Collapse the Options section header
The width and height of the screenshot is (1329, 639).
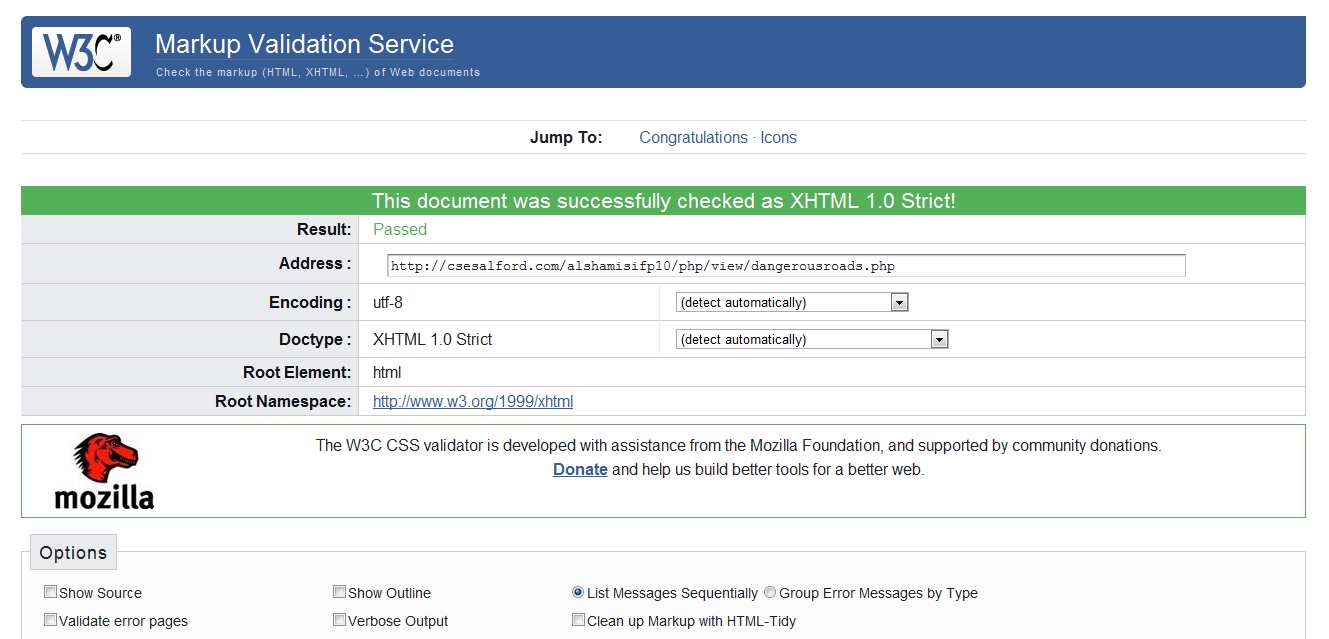pyautogui.click(x=73, y=553)
